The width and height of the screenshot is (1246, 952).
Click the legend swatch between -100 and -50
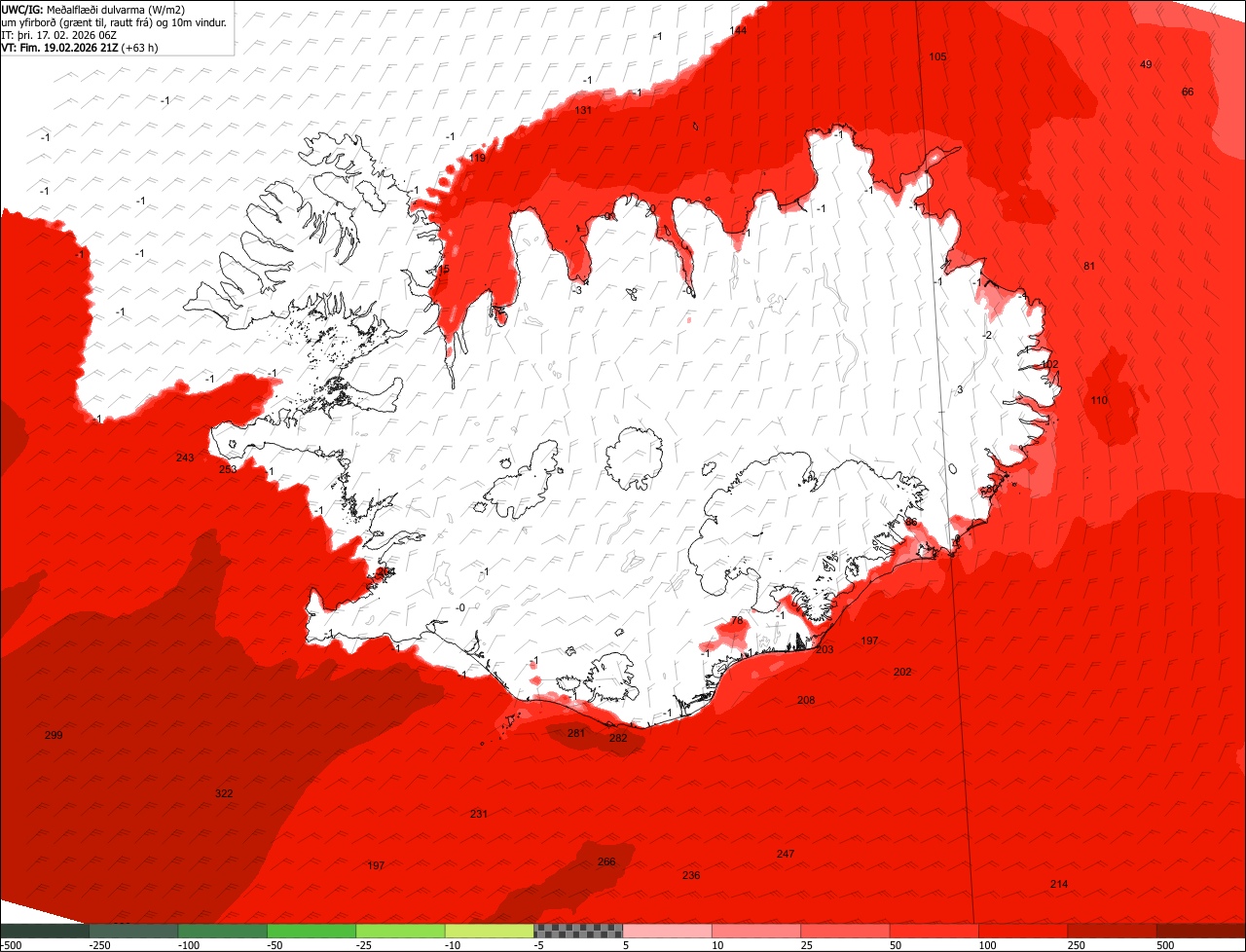(222, 931)
